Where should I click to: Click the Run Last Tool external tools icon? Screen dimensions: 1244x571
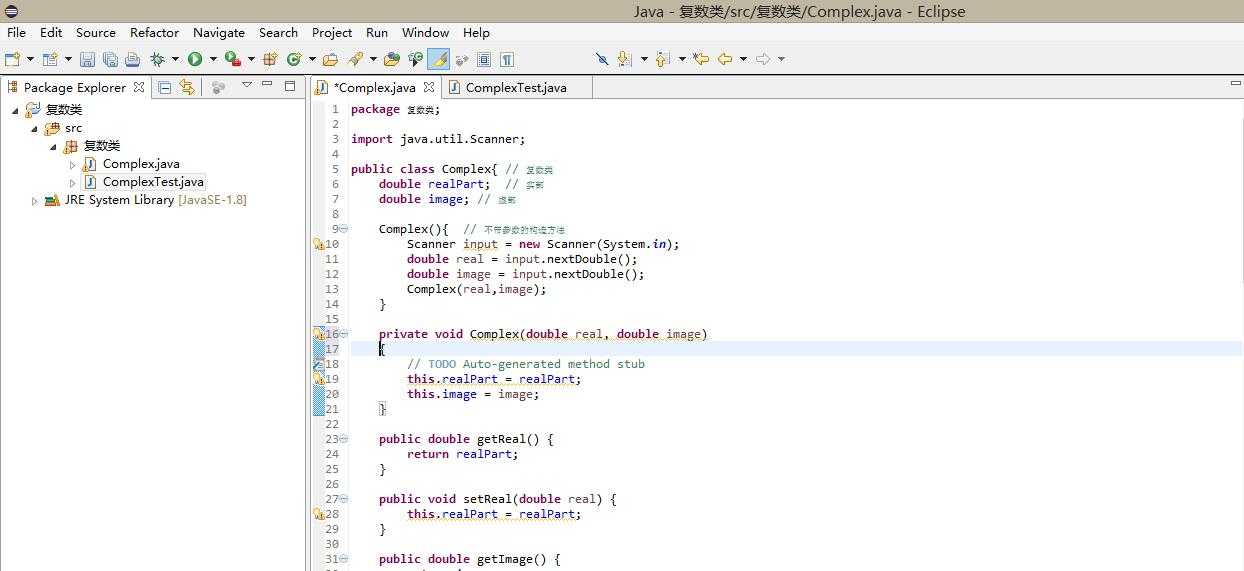click(x=232, y=59)
